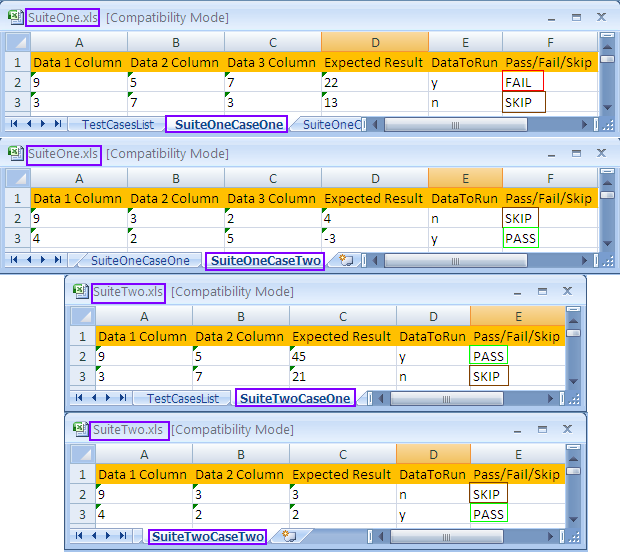
Task: Maximize the SuiteTwoCaseTwo window
Action: tap(542, 429)
